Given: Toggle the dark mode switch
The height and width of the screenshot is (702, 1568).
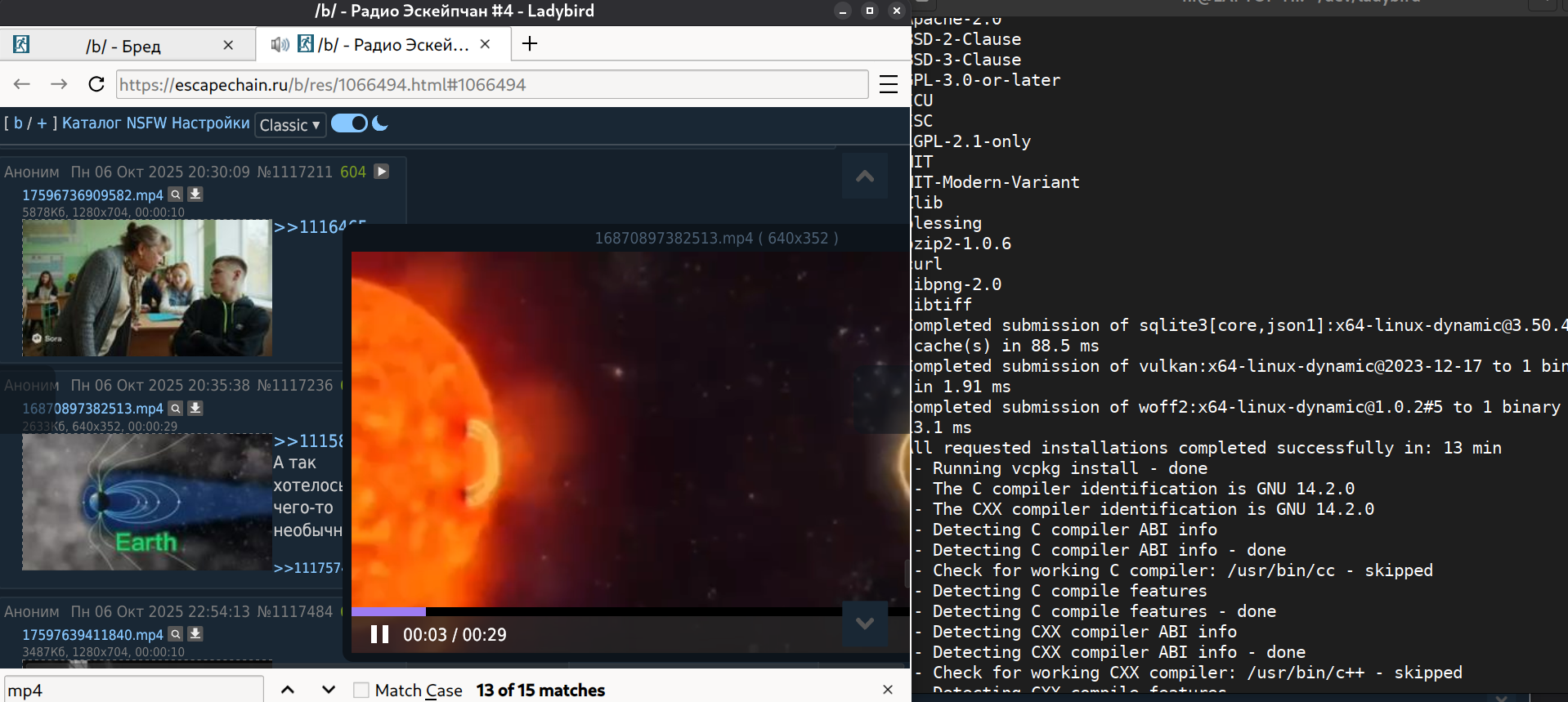Looking at the screenshot, I should click(350, 123).
